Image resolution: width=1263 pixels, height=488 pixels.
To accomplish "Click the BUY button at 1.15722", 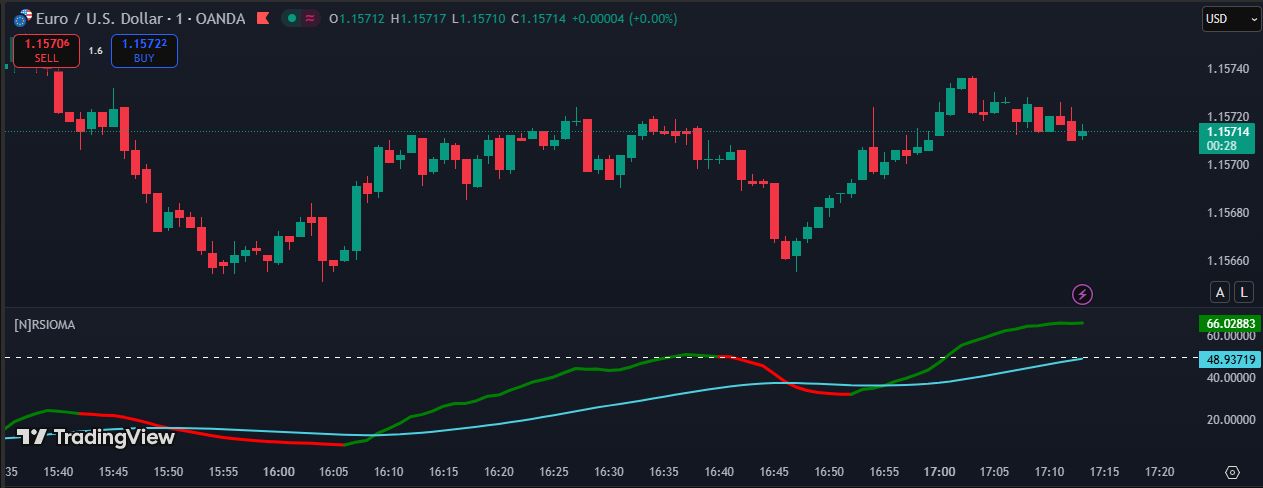I will (144, 50).
